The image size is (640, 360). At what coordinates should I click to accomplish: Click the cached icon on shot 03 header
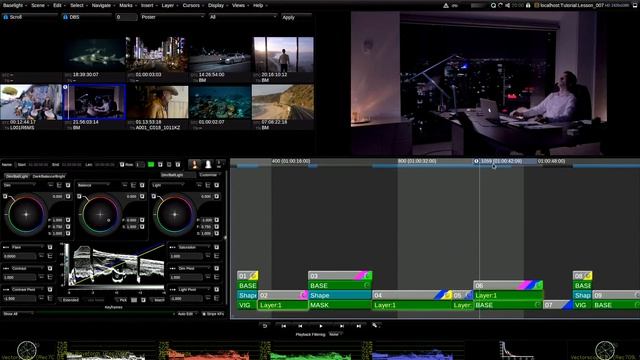(x=368, y=276)
